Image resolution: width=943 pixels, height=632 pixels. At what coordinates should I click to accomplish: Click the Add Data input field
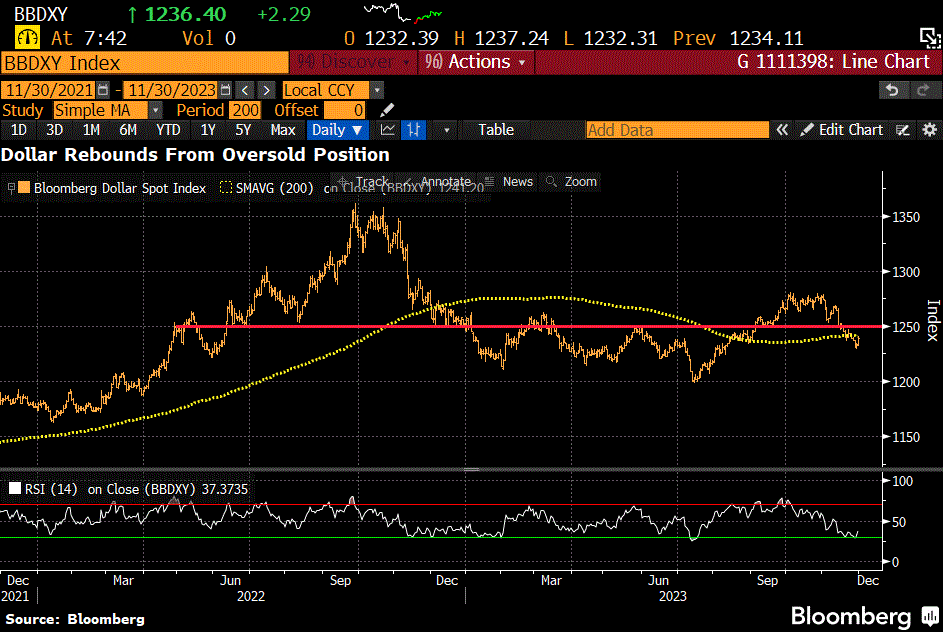(677, 130)
